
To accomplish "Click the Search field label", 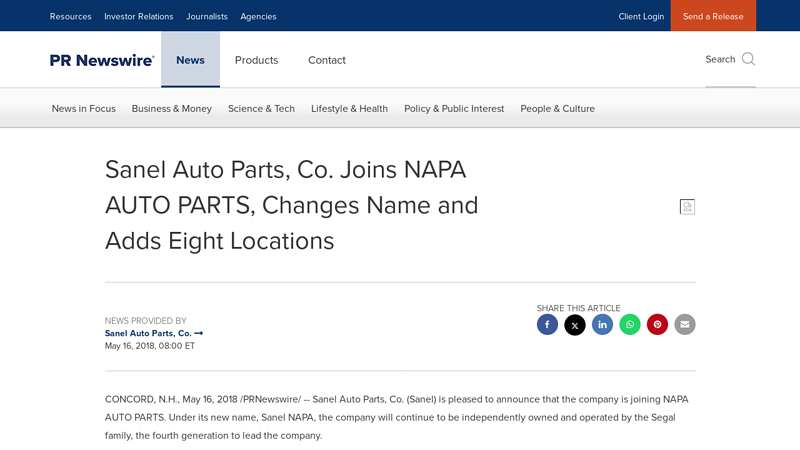I will click(720, 59).
